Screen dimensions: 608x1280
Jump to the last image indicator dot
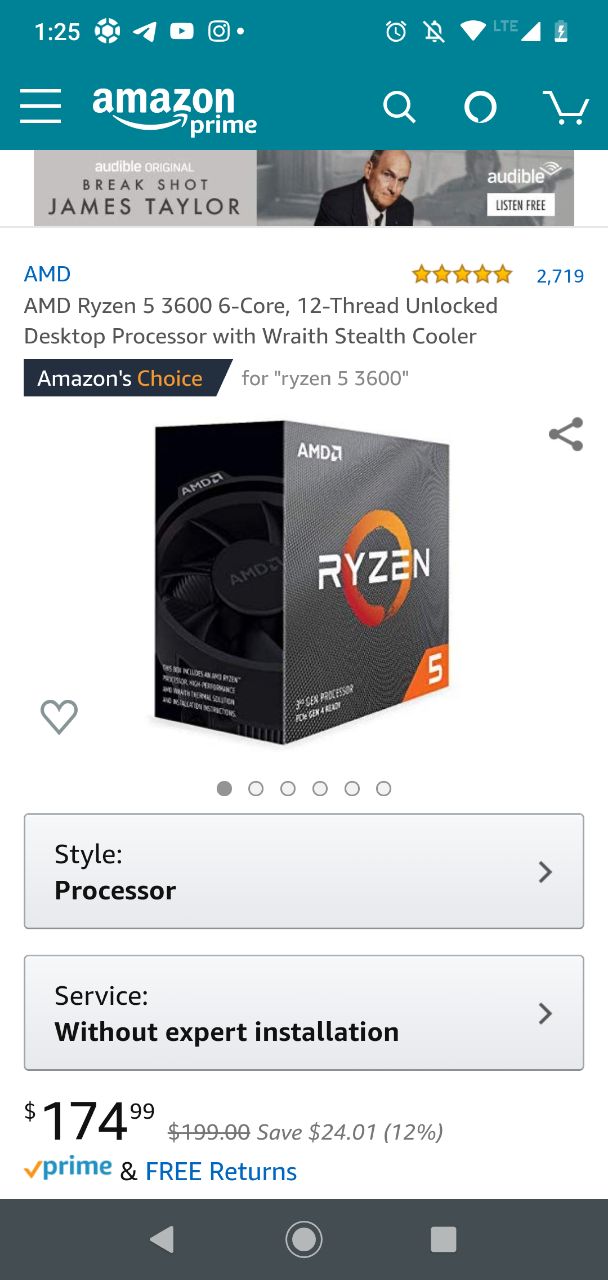pyautogui.click(x=384, y=789)
